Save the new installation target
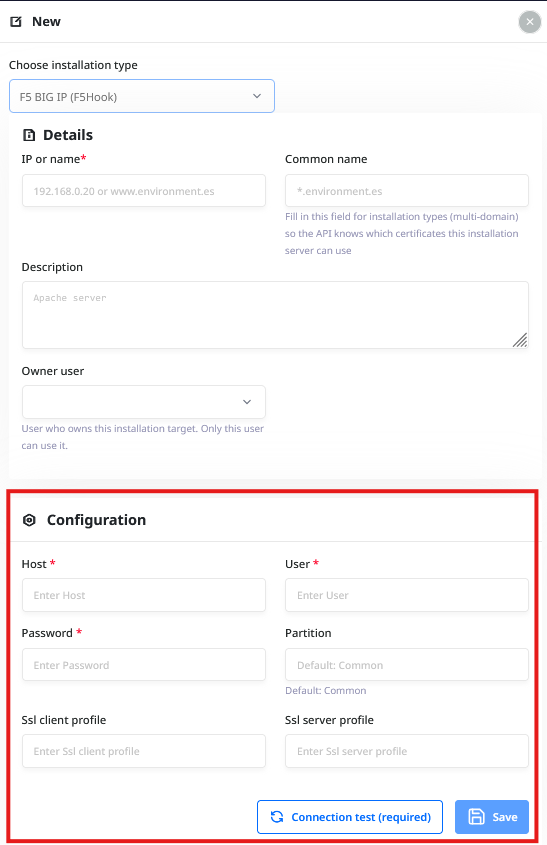This screenshot has width=547, height=845. pos(492,817)
